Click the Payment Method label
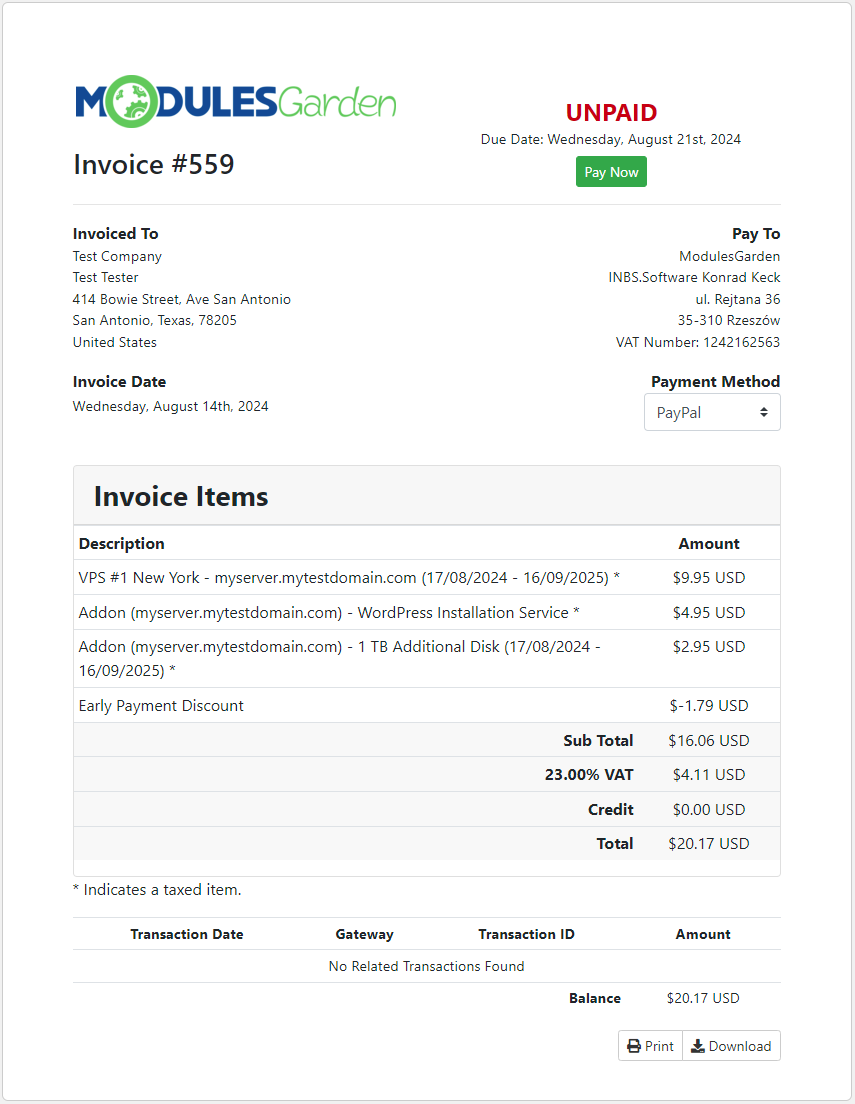Image resolution: width=855 pixels, height=1104 pixels. pos(716,382)
